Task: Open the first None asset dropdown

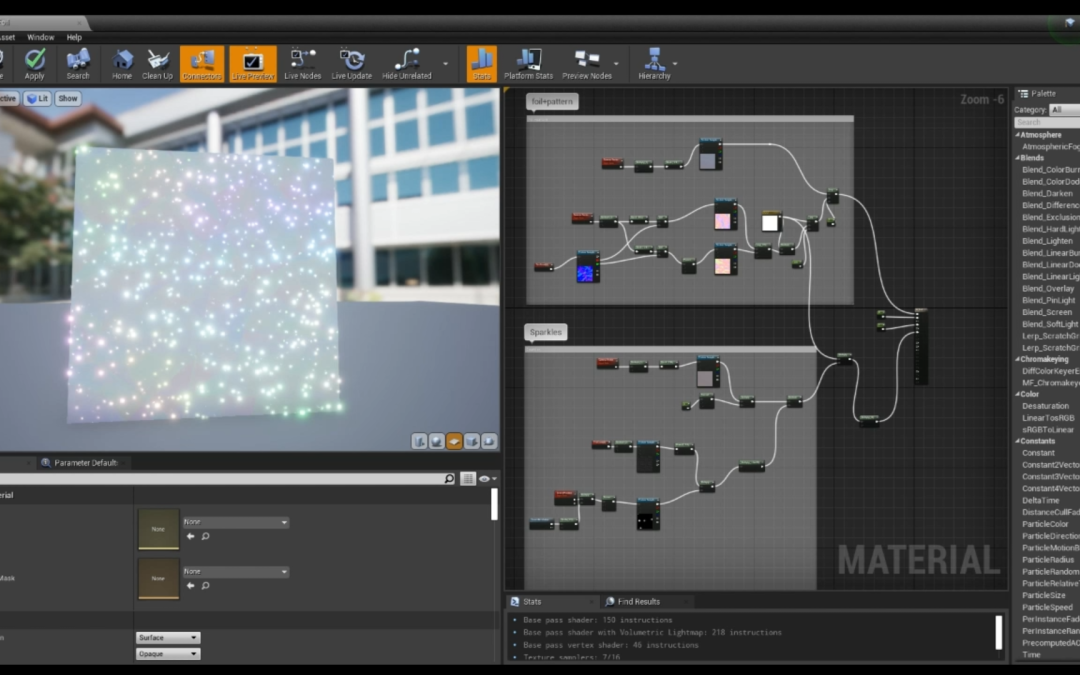Action: (x=236, y=522)
